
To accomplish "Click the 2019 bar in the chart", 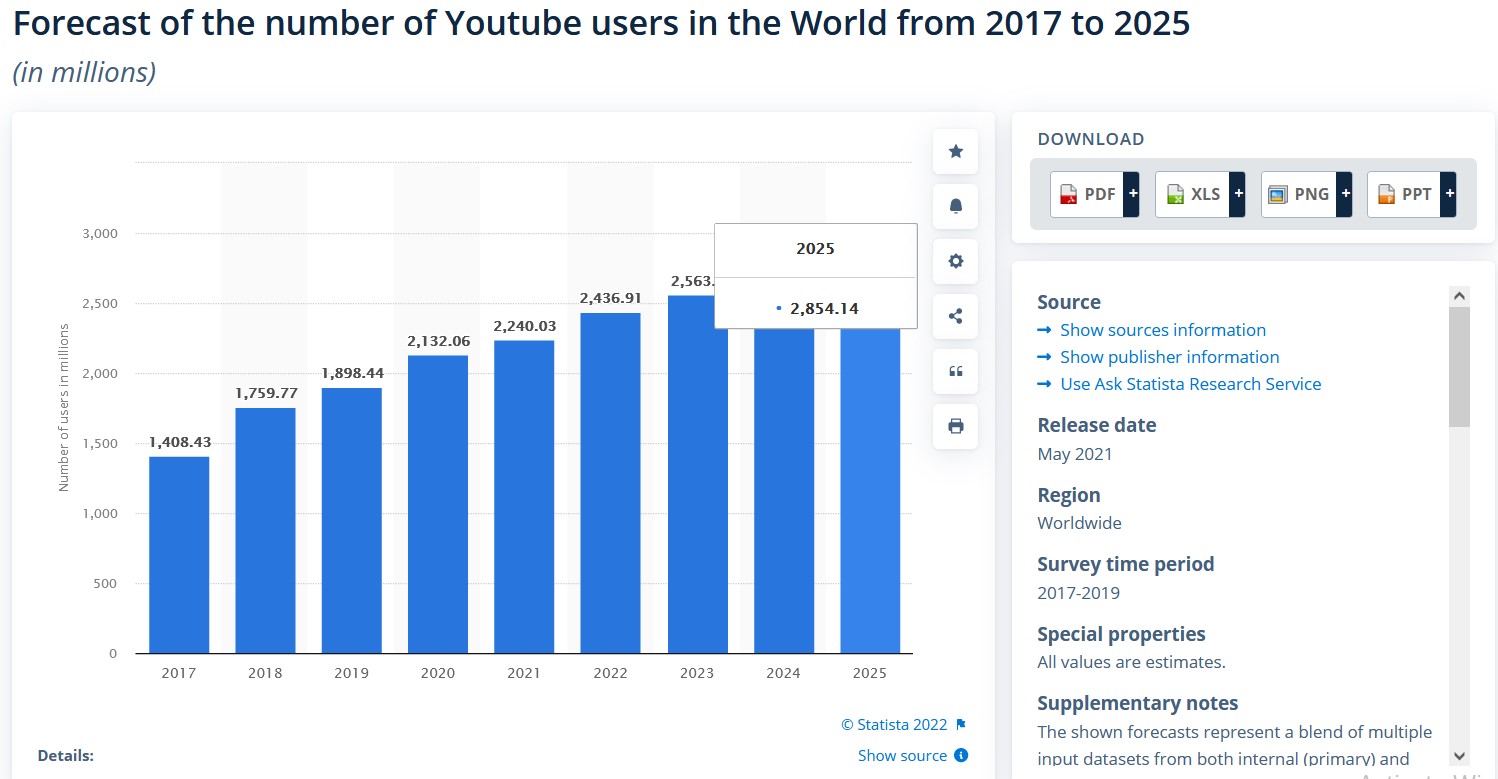I will 352,520.
